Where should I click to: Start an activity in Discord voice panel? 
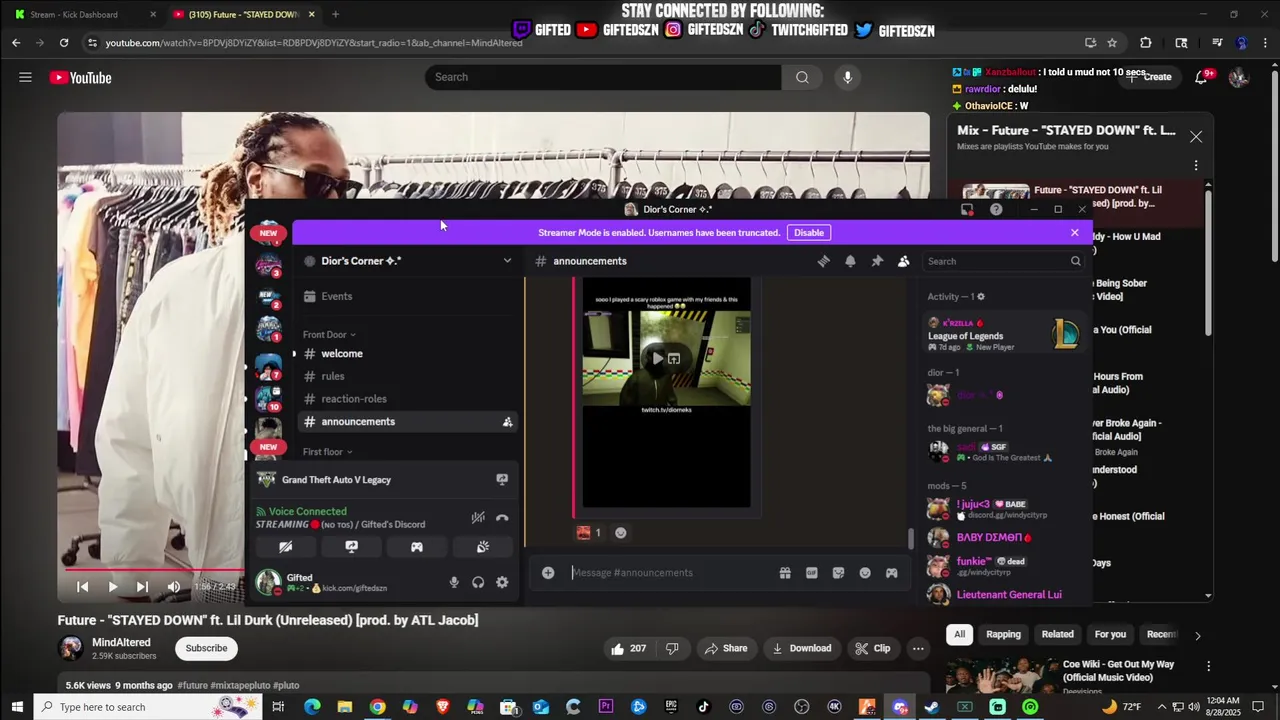tap(417, 547)
